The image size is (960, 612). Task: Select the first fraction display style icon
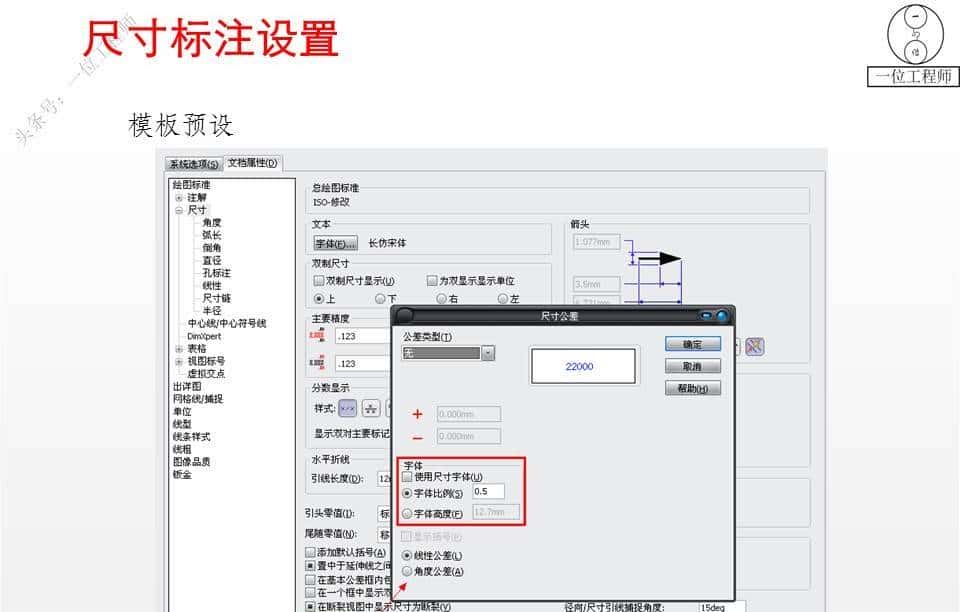[x=347, y=410]
